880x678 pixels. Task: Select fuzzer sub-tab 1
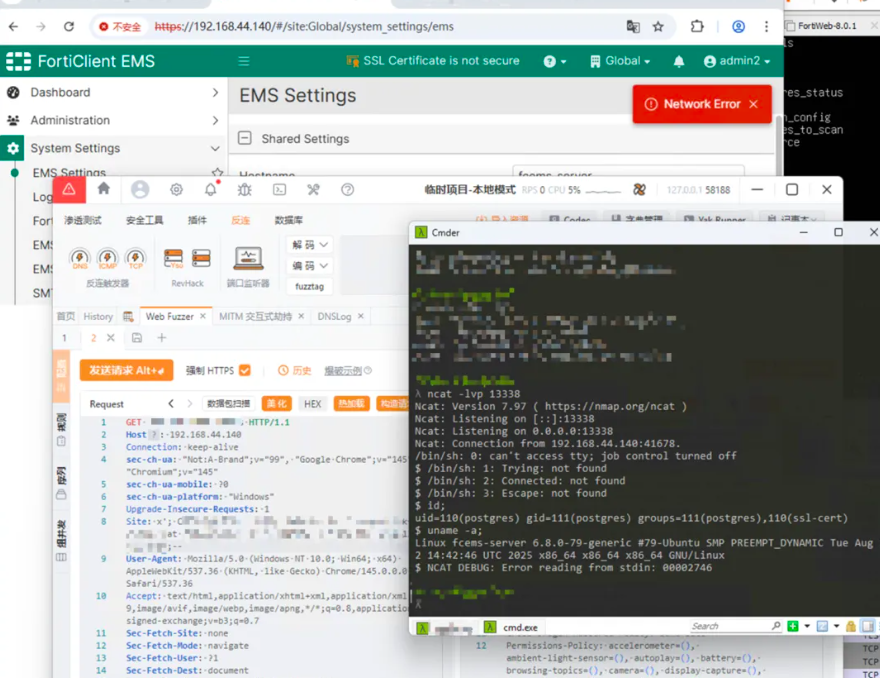[64, 337]
